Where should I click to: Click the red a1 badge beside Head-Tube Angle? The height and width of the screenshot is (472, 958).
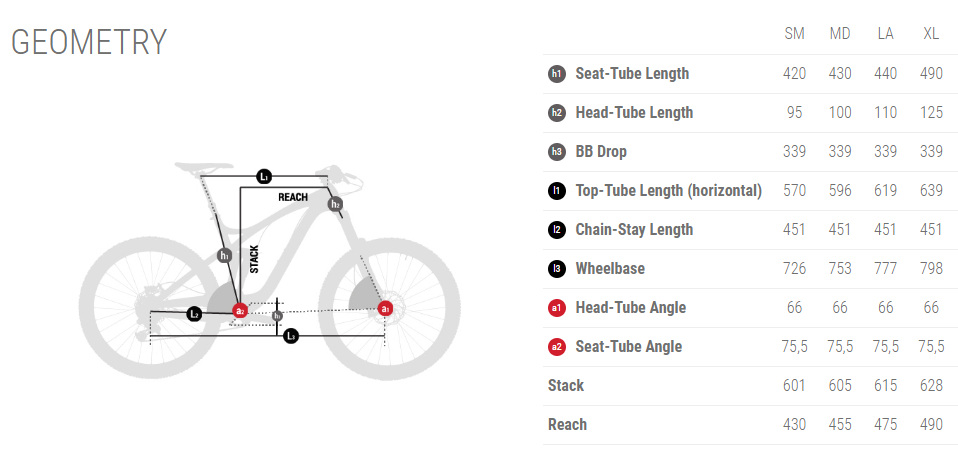click(x=557, y=308)
